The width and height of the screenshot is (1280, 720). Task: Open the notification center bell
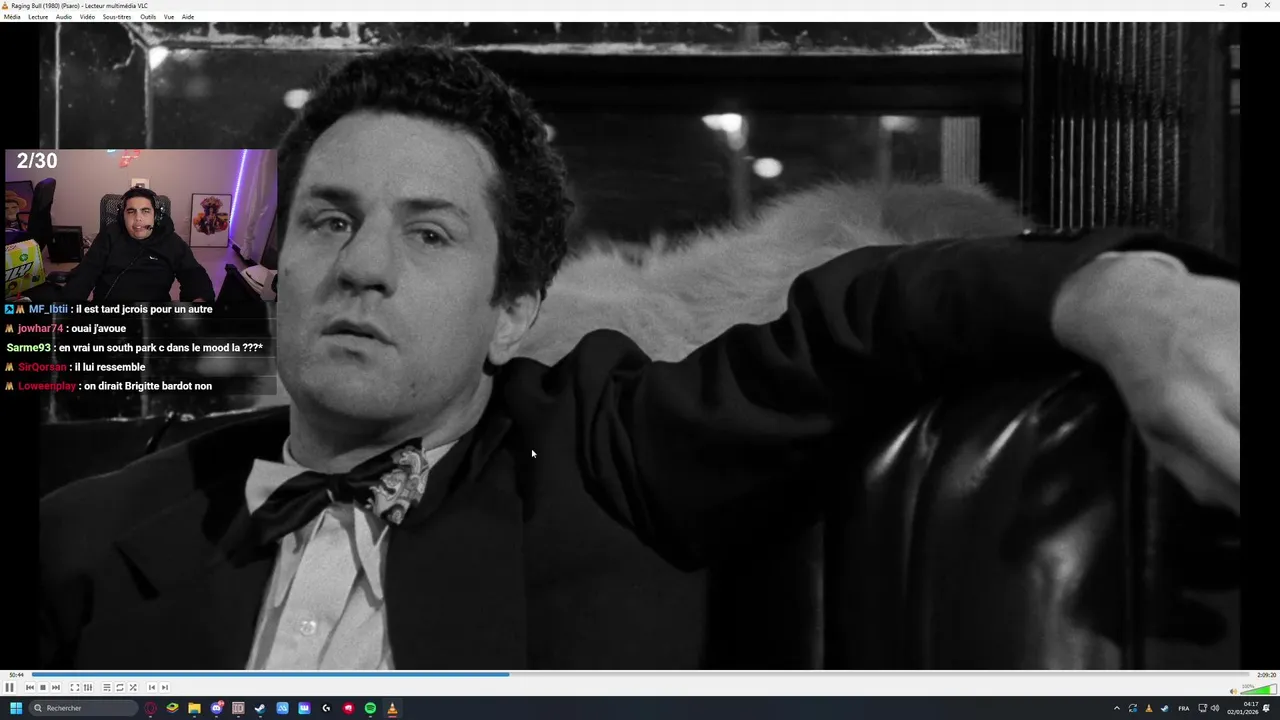1267,708
